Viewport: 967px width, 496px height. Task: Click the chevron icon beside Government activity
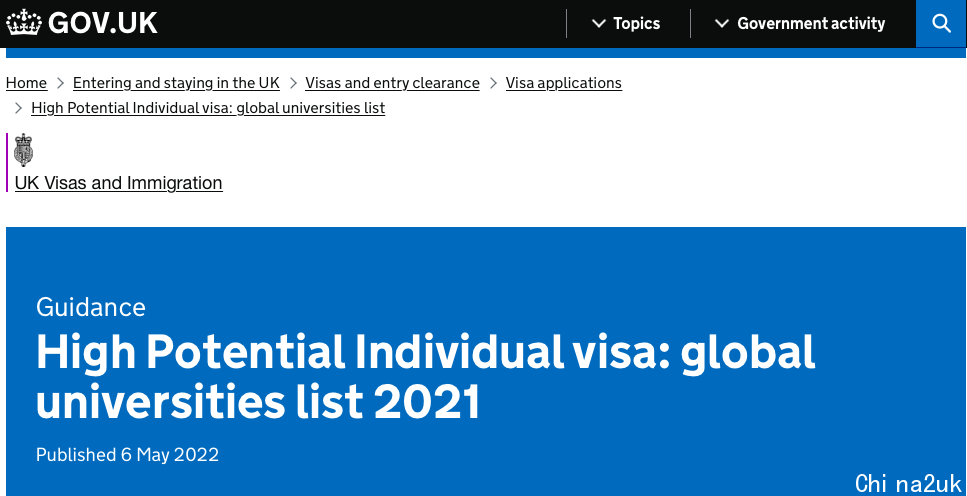point(722,23)
